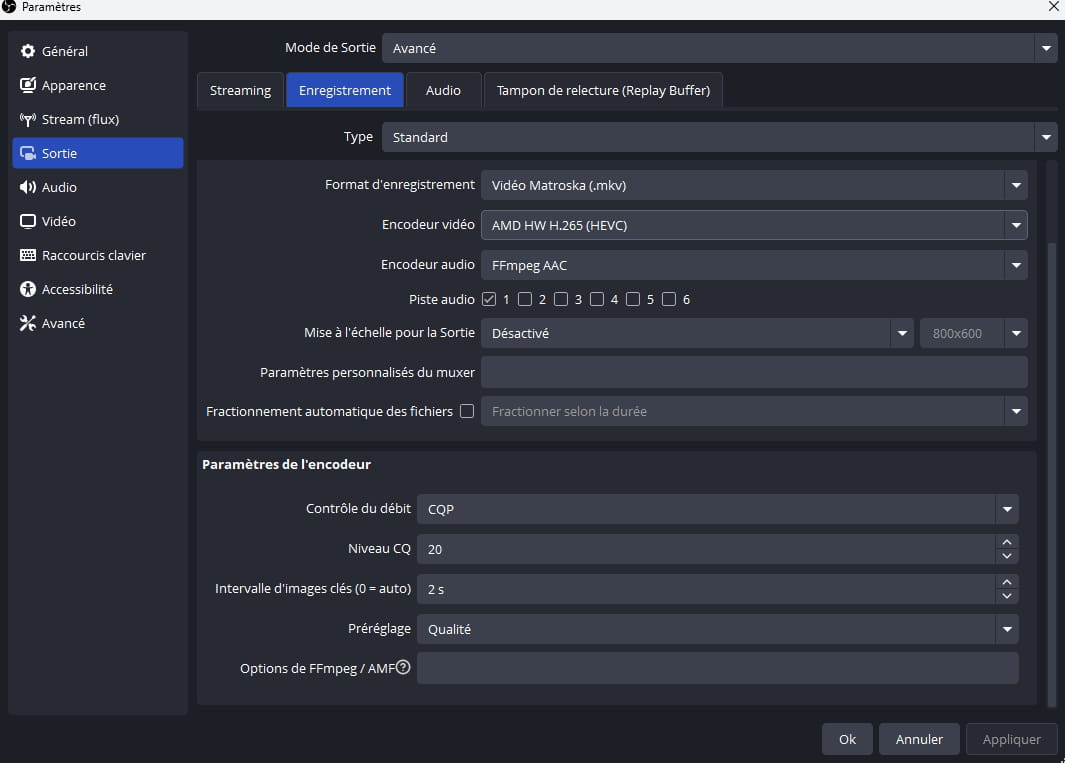Click the Accessibilité icon
The image size is (1065, 763).
tap(28, 289)
